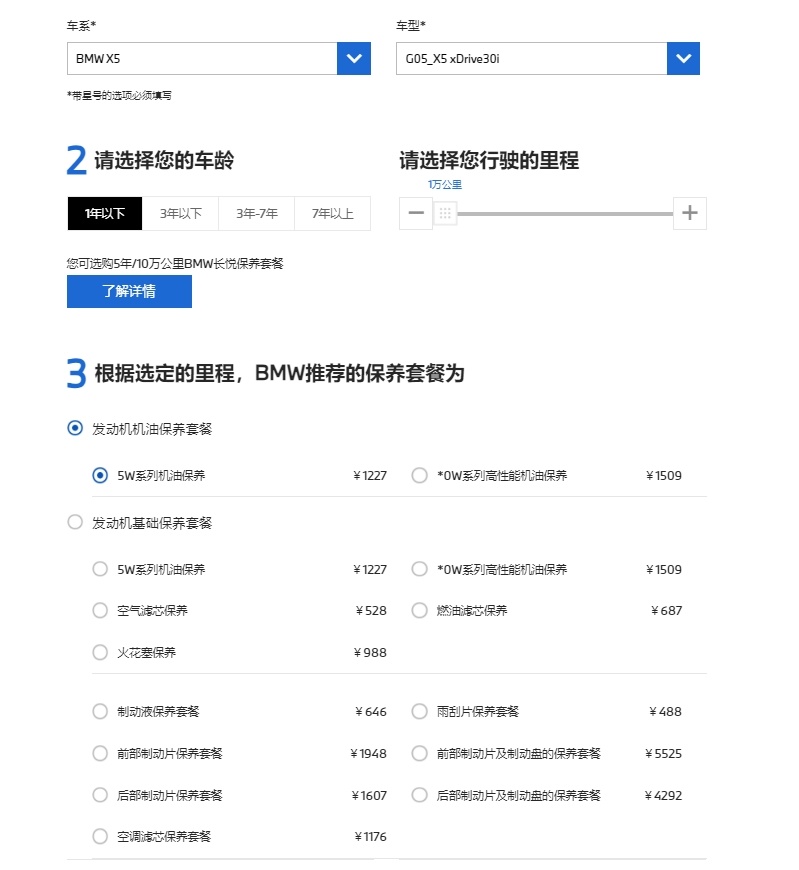799x870 pixels.
Task: Select 5W系列机油保养 under 基础保养套餐
Action: [100, 569]
